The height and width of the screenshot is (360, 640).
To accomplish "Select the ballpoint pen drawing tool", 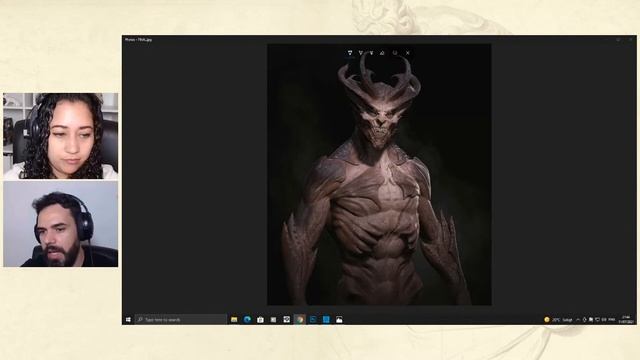I will (x=350, y=53).
